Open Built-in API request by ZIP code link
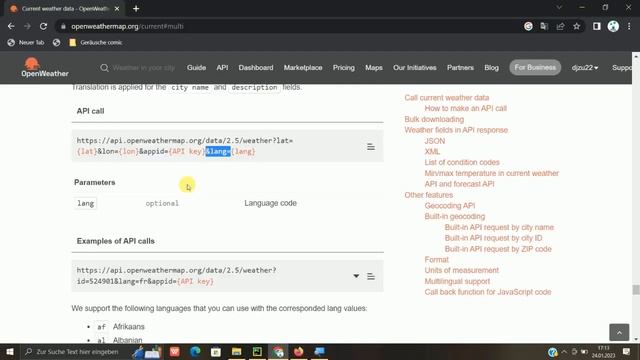The width and height of the screenshot is (640, 360). tap(498, 249)
